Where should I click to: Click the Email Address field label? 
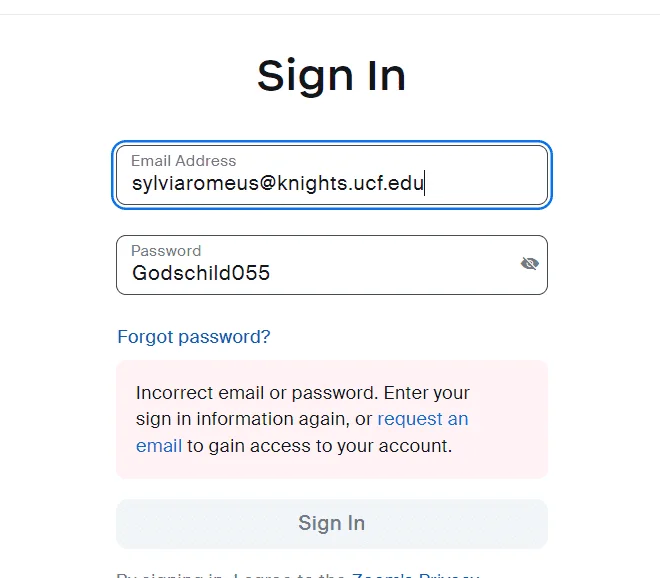coord(184,161)
